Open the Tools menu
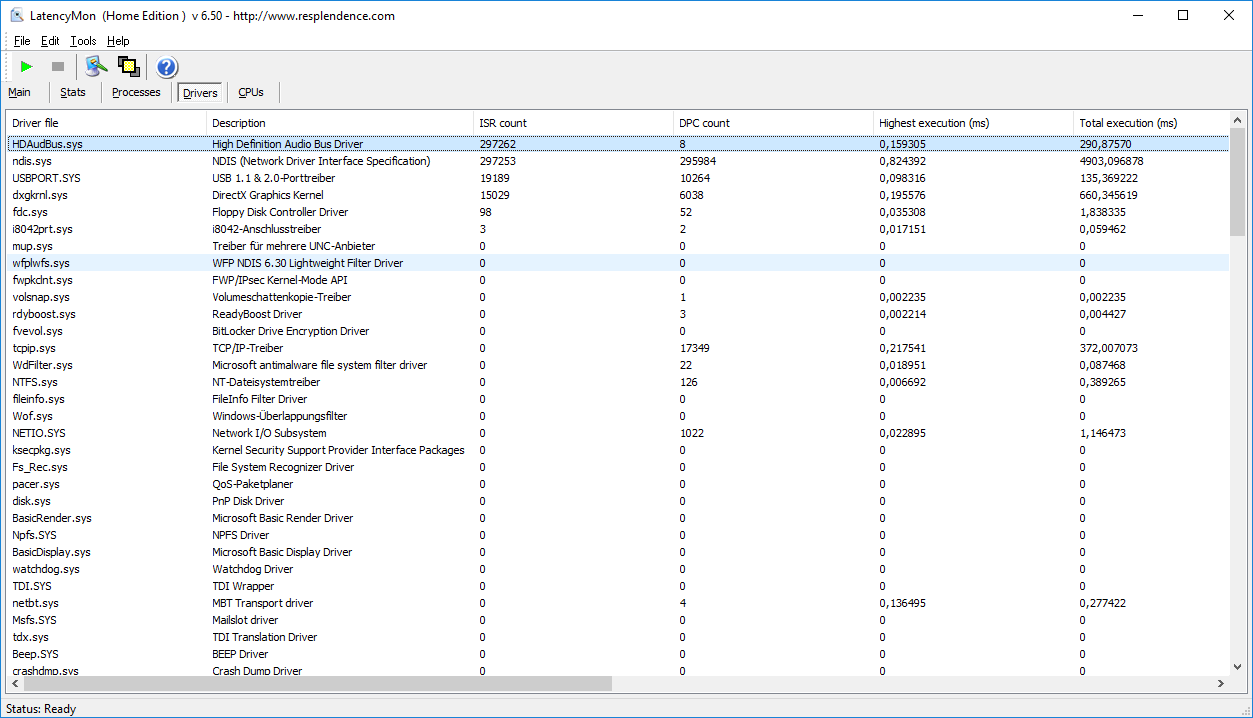 coord(83,41)
